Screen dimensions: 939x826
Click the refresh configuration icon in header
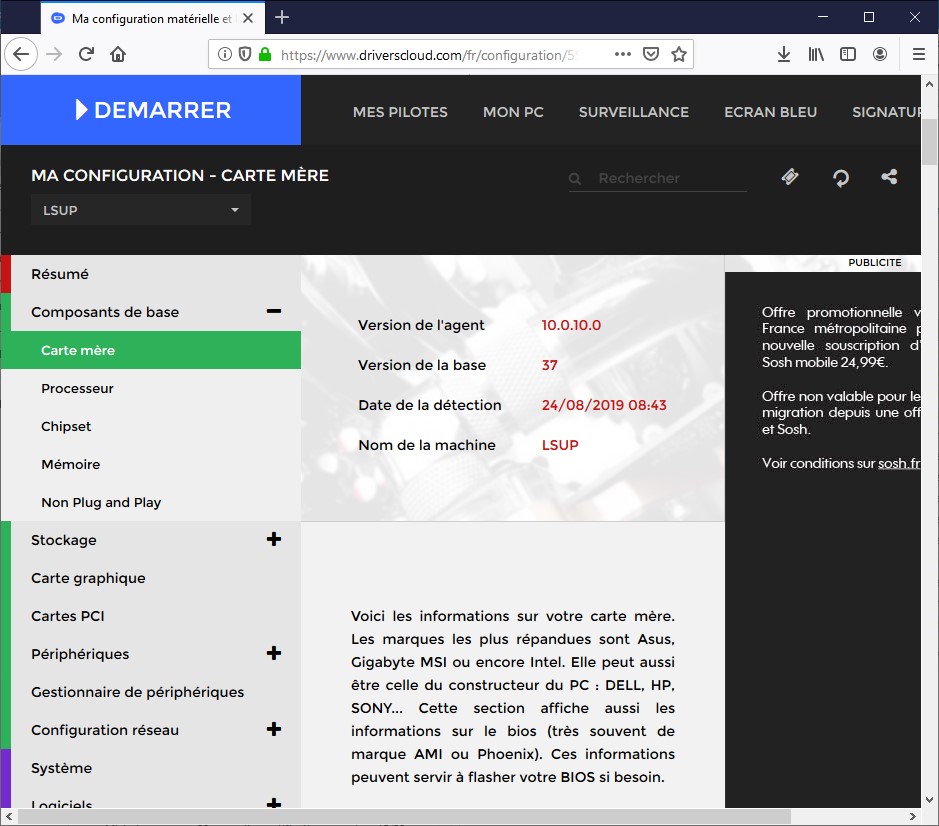click(x=841, y=178)
